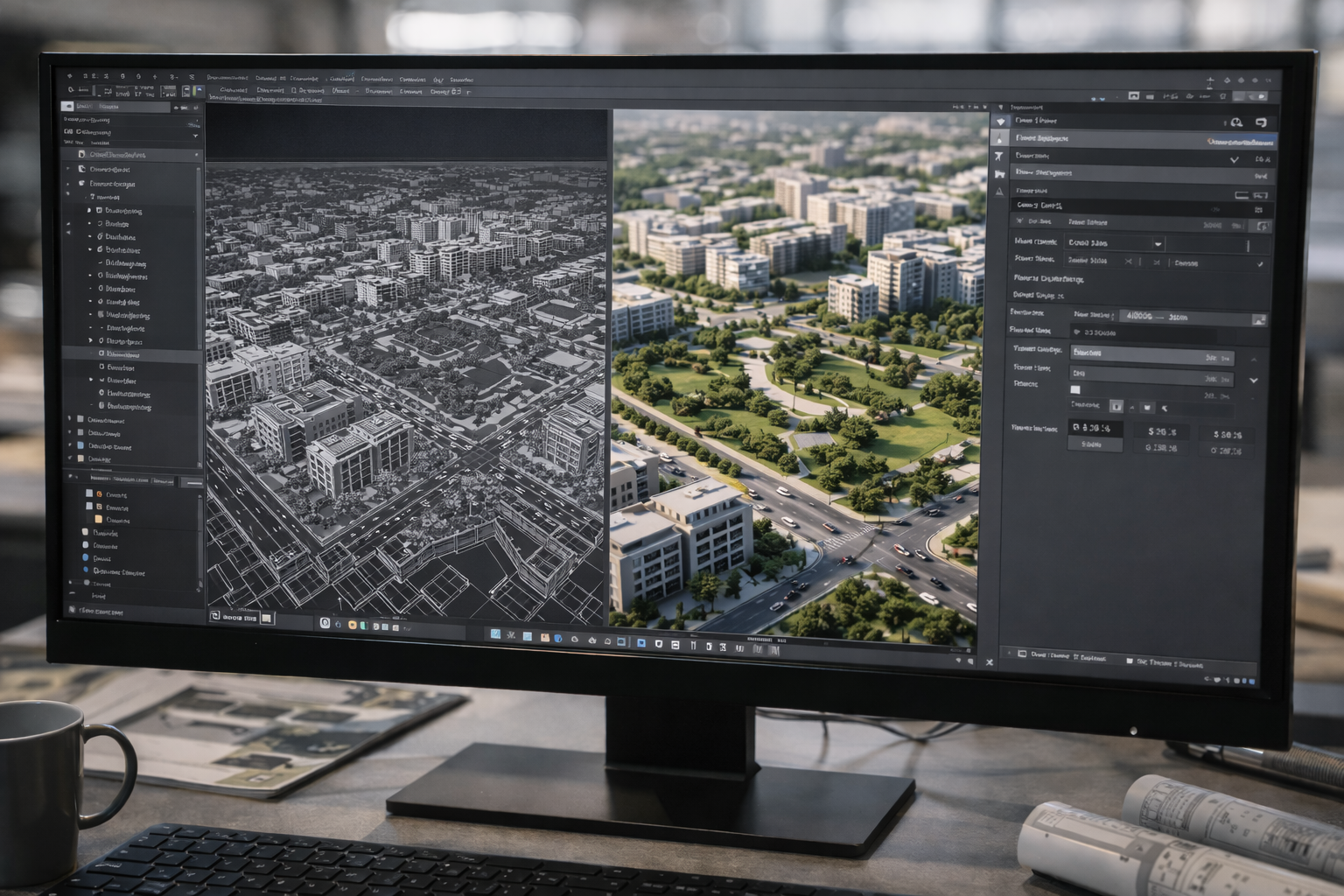Open the warning triangle tab icon
The height and width of the screenshot is (896, 1344).
tap(1000, 192)
